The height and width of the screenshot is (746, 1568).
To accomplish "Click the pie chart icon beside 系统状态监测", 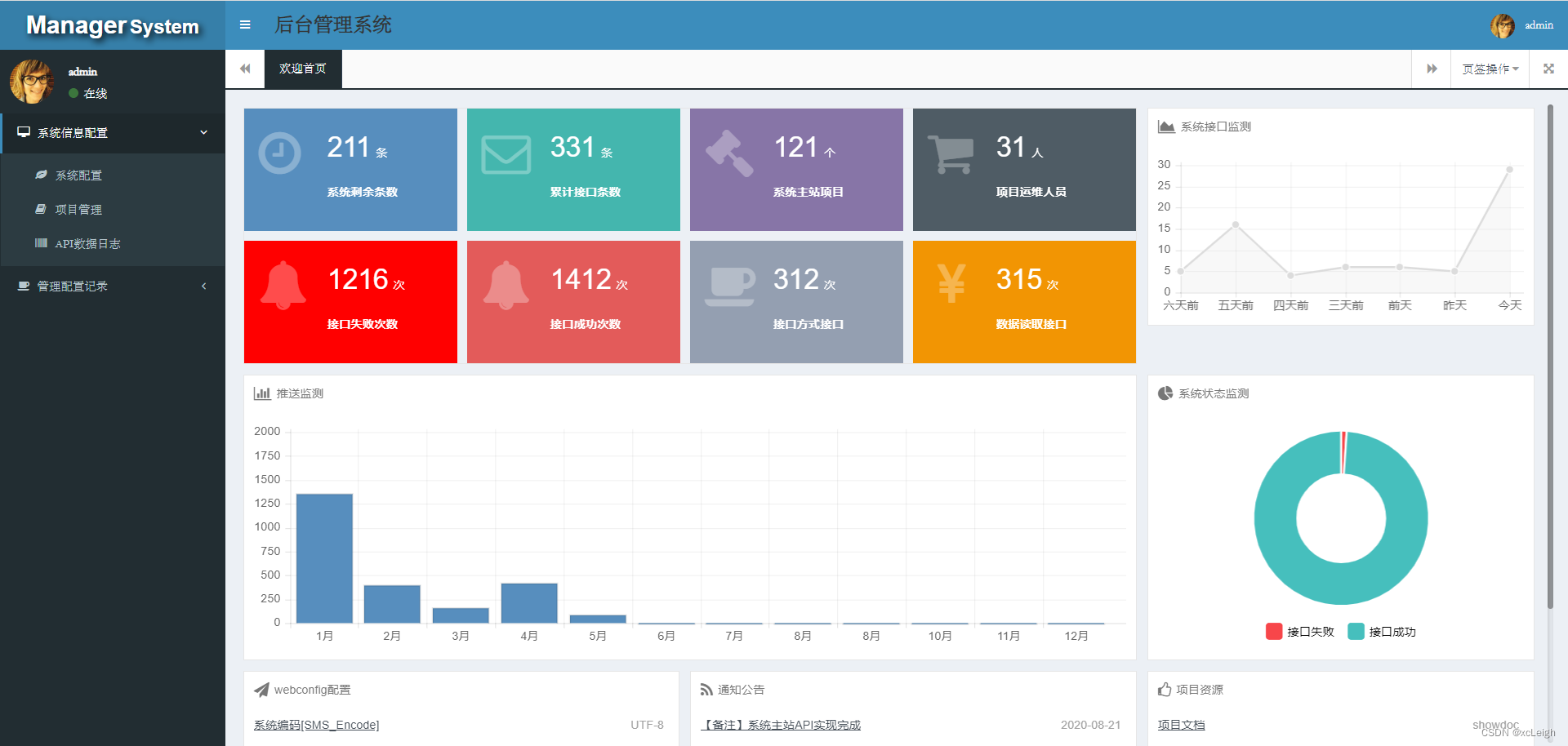I will tap(1165, 393).
